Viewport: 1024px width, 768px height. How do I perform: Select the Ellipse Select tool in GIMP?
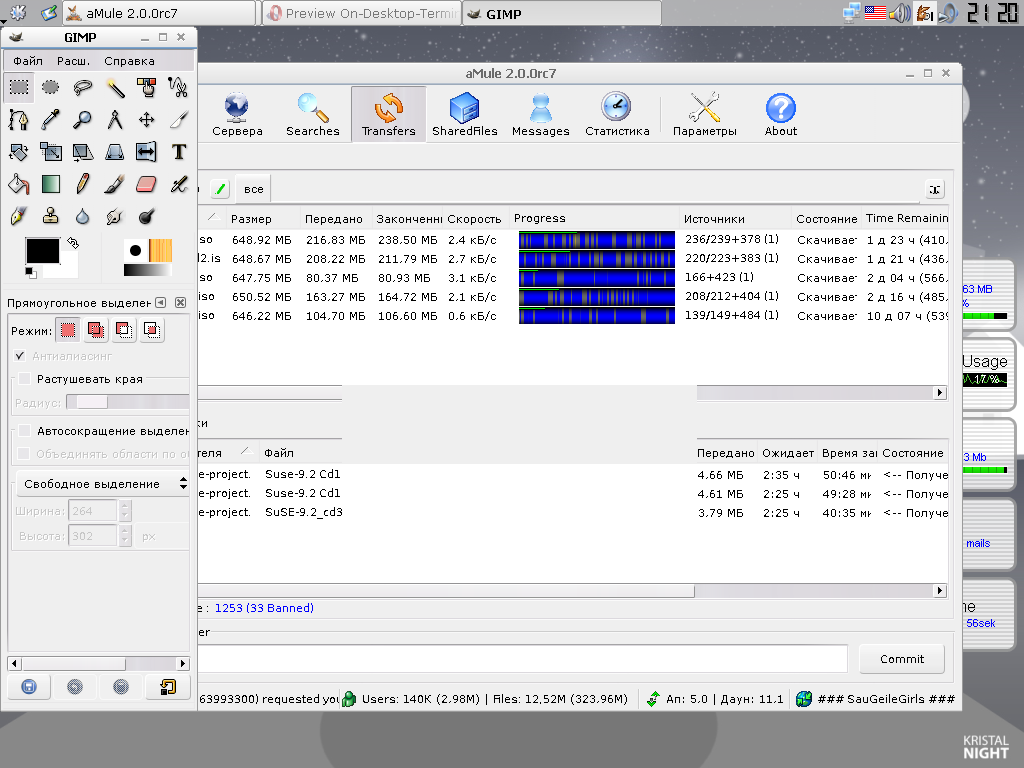[50, 87]
